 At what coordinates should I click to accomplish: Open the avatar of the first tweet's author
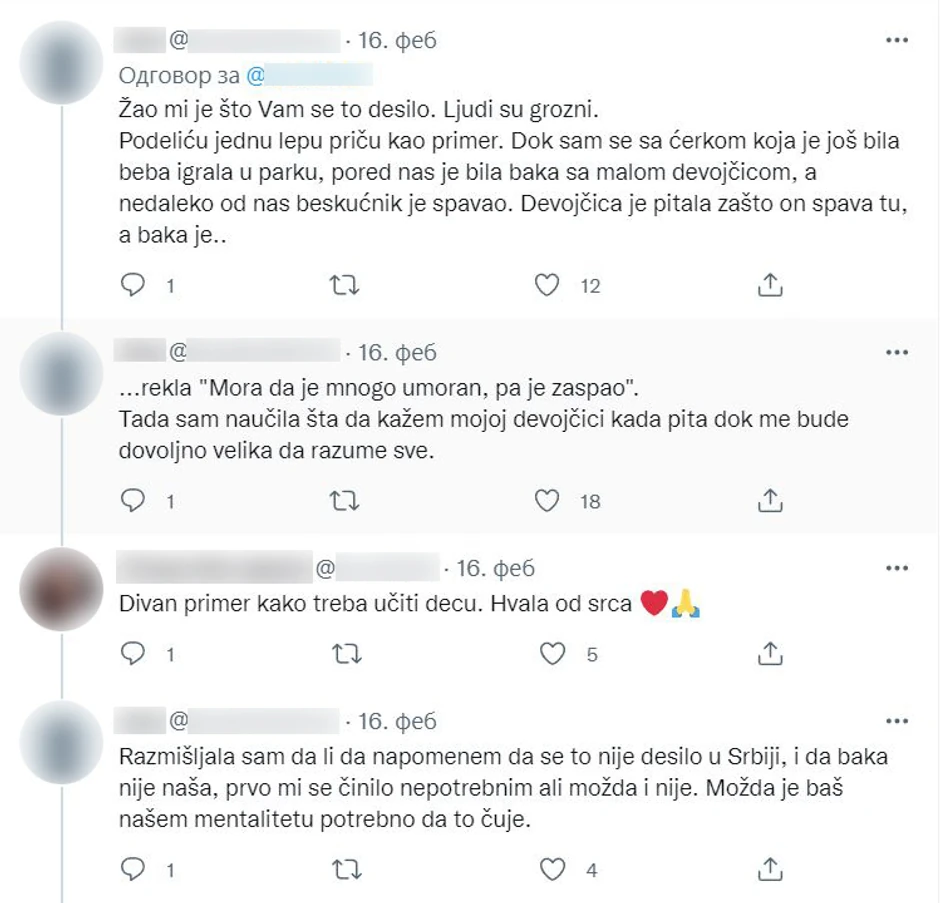(x=61, y=62)
